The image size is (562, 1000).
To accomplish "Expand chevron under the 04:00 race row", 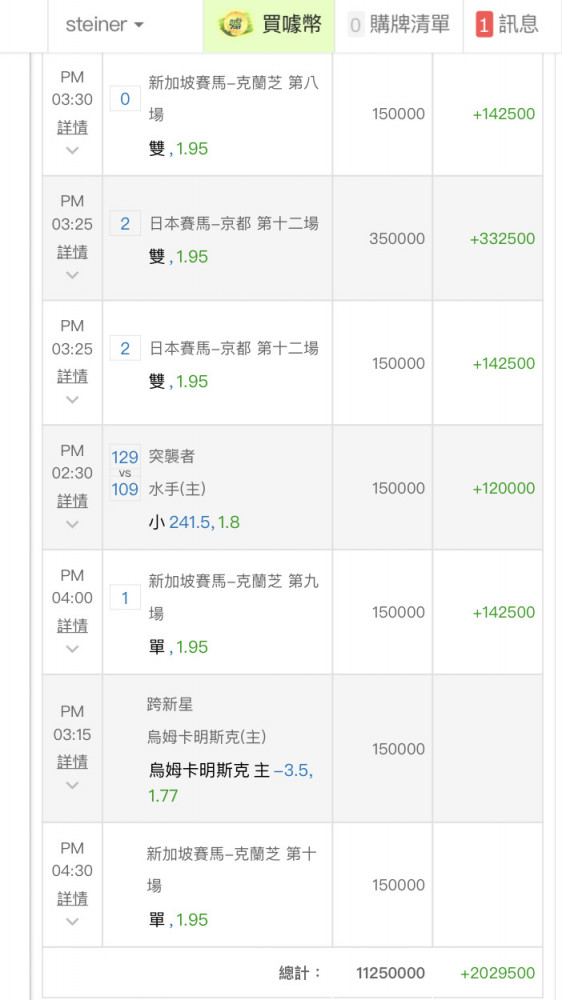I will (x=72, y=649).
